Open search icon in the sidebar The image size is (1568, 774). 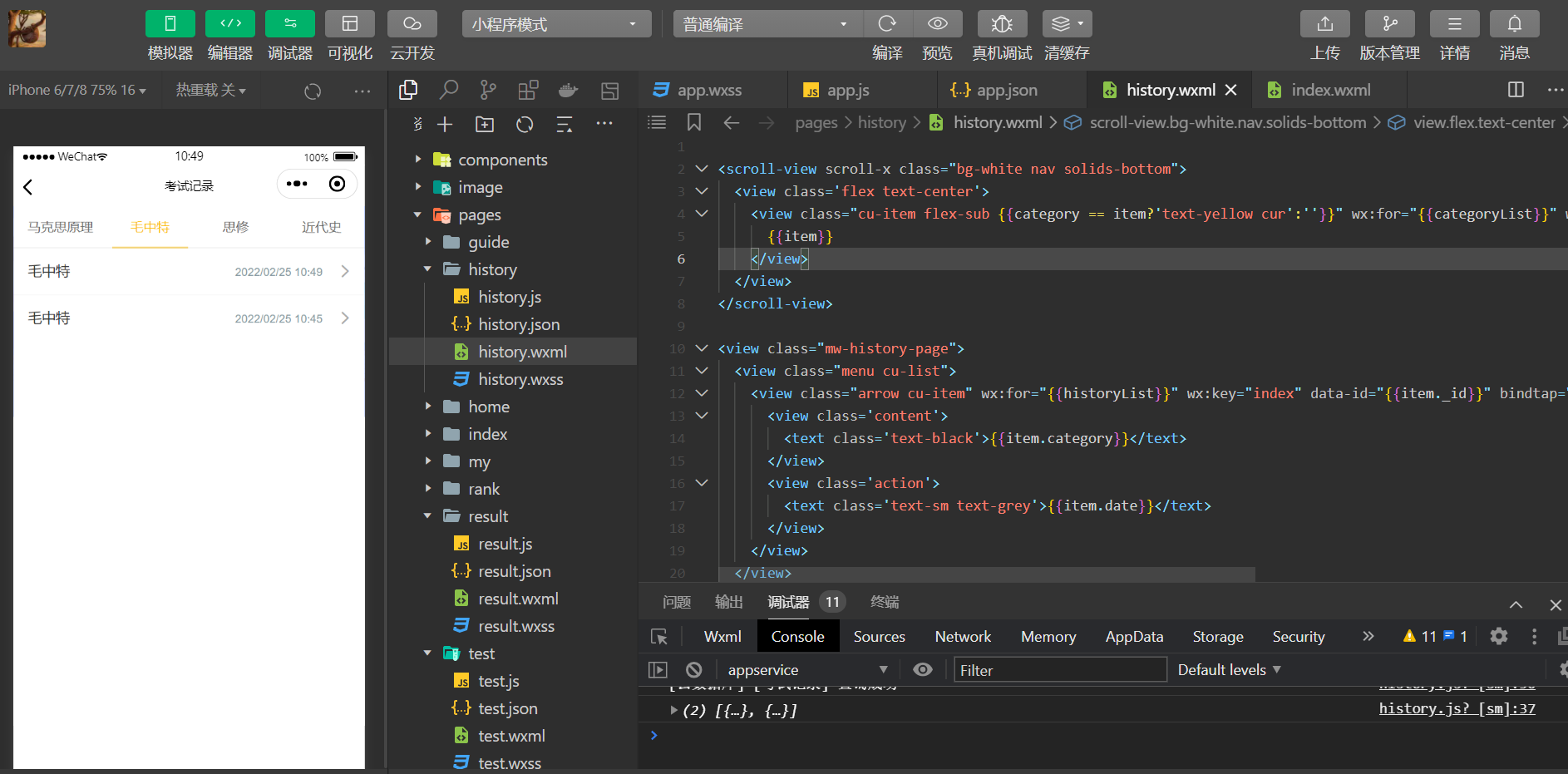(x=449, y=90)
